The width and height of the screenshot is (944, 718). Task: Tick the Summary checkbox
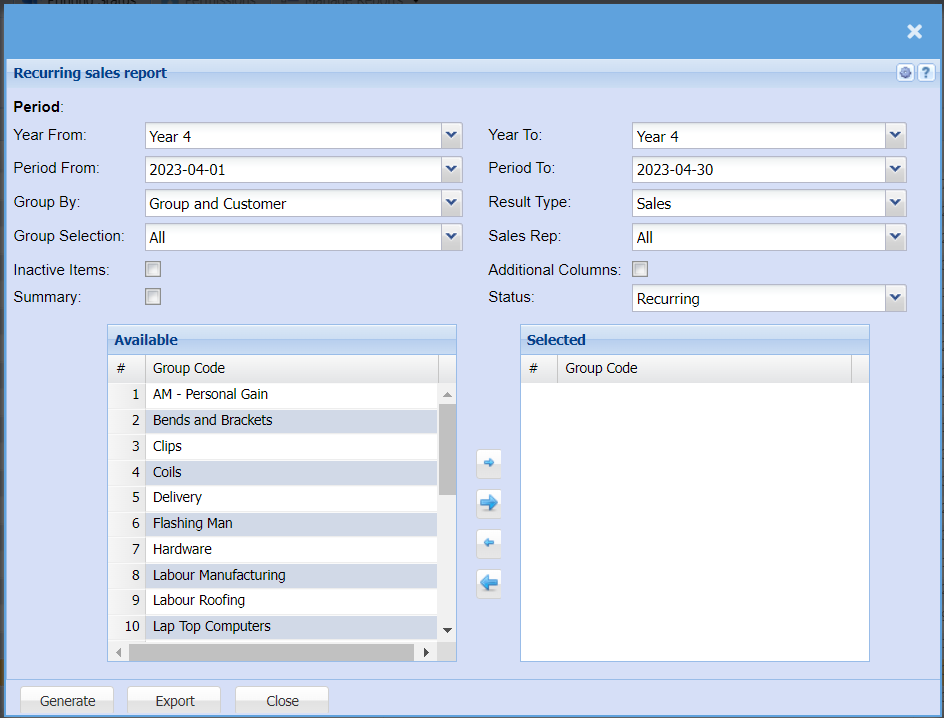[153, 296]
